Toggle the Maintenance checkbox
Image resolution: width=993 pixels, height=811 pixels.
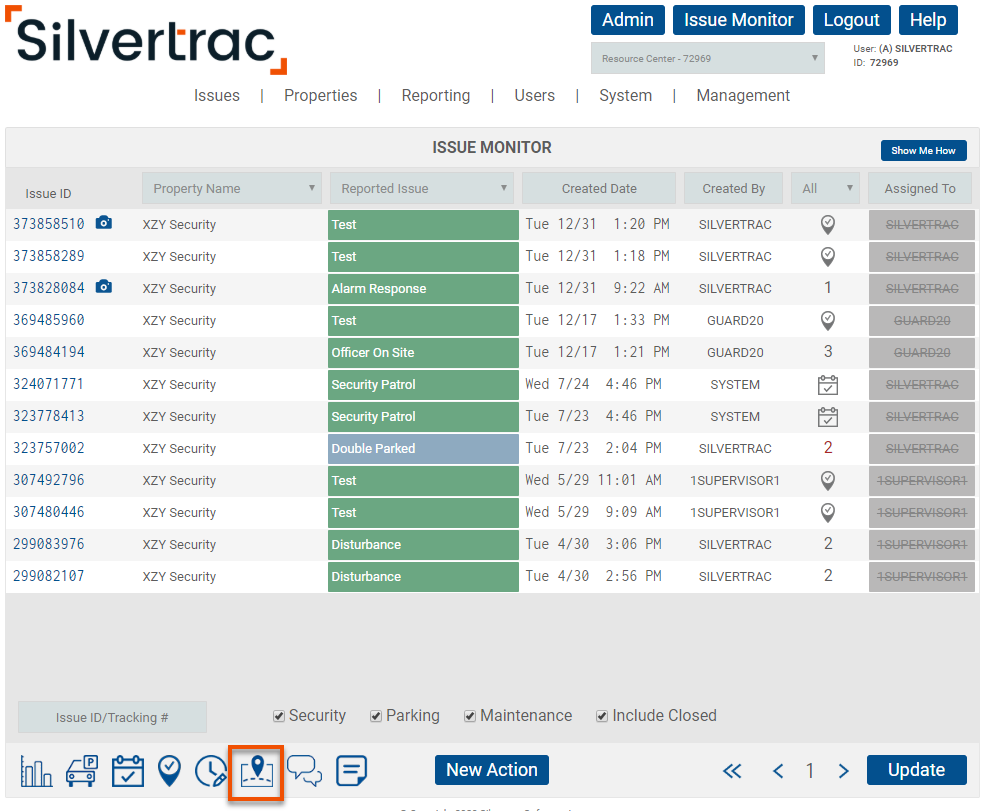[470, 716]
